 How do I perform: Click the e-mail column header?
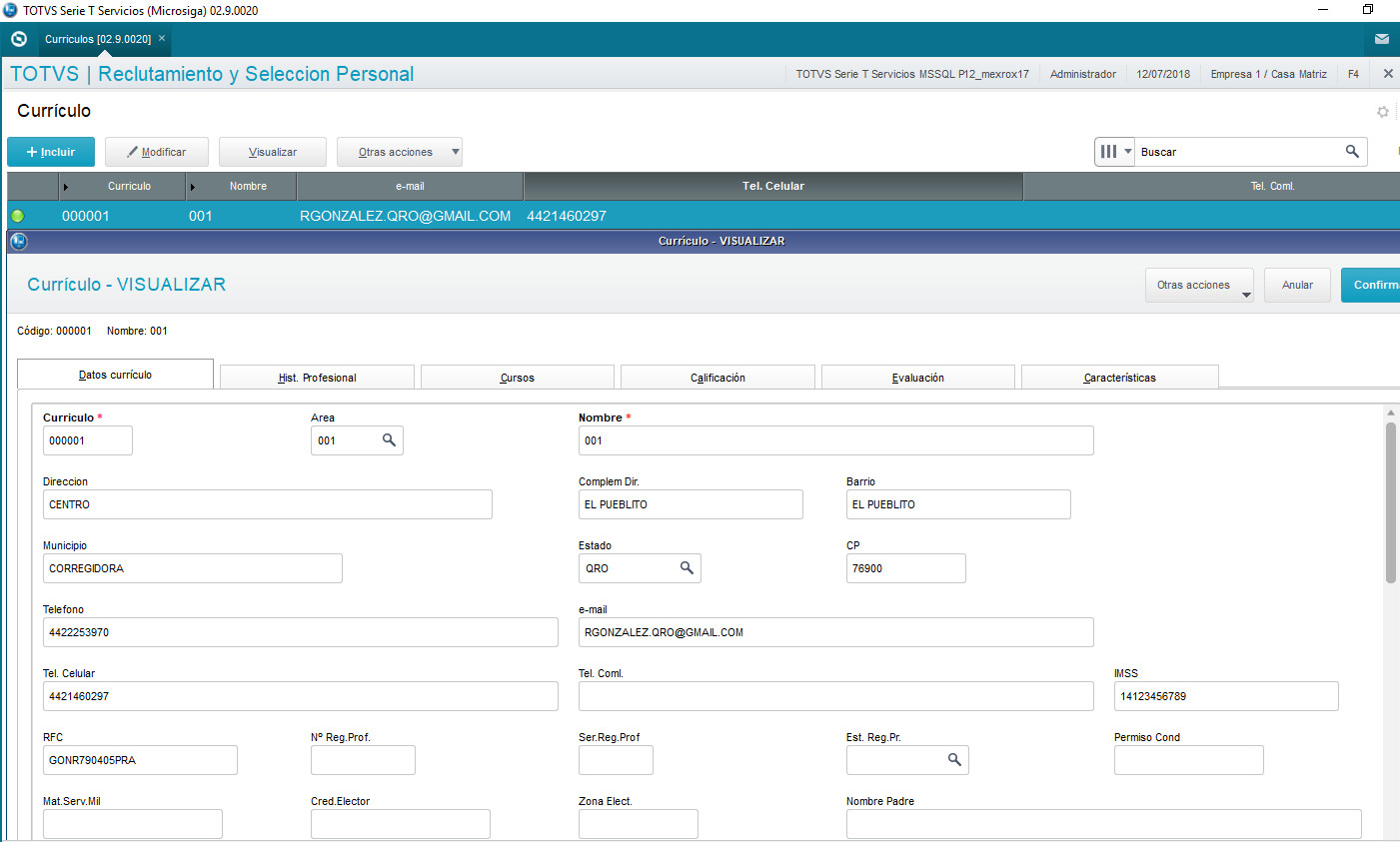tap(410, 186)
